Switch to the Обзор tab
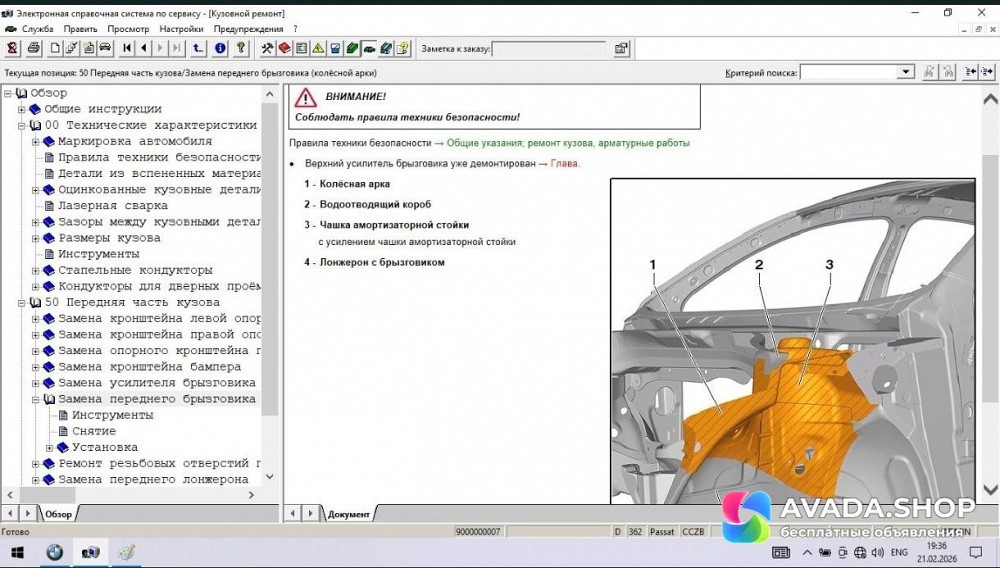 pyautogui.click(x=58, y=514)
